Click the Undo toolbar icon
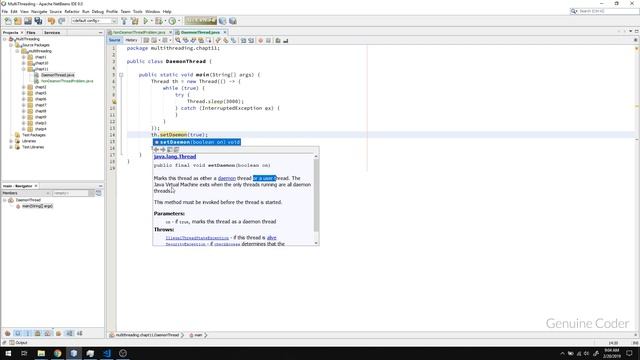 [51, 21]
